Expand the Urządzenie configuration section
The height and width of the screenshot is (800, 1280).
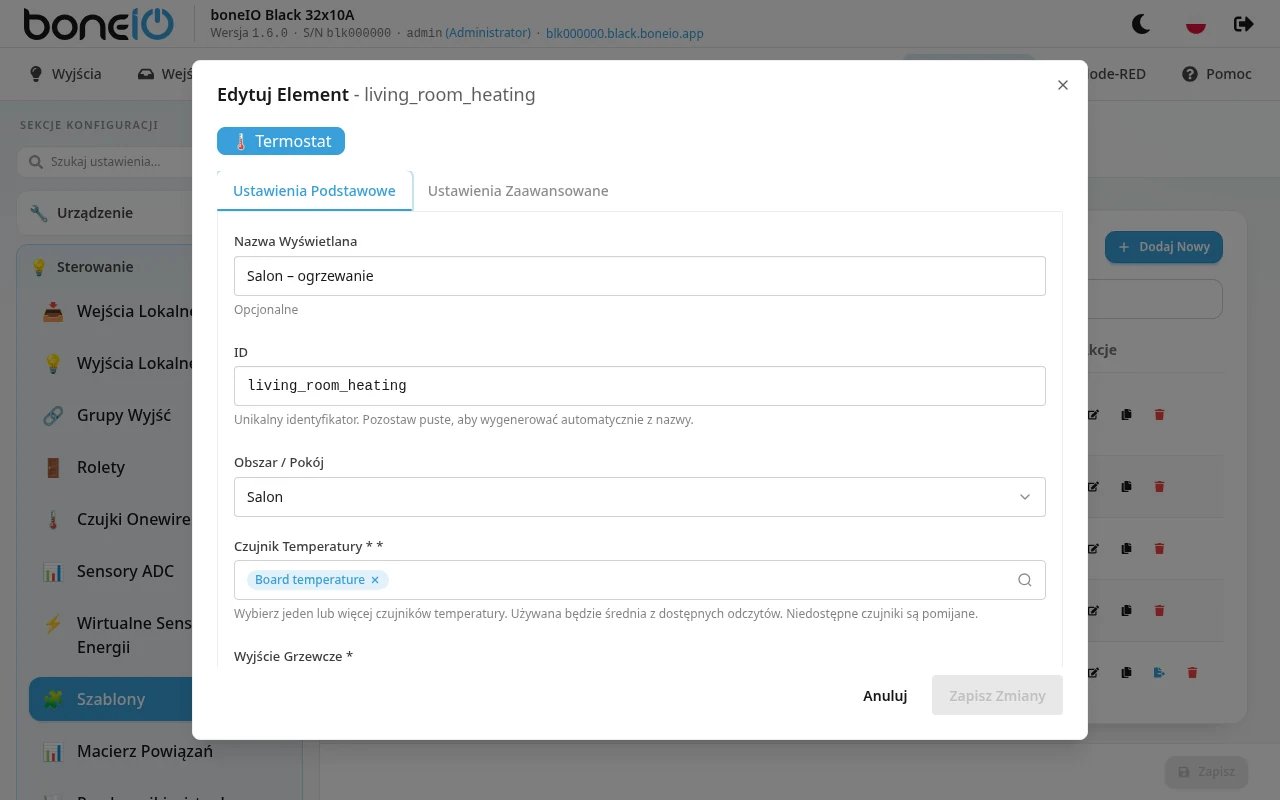tap(104, 213)
